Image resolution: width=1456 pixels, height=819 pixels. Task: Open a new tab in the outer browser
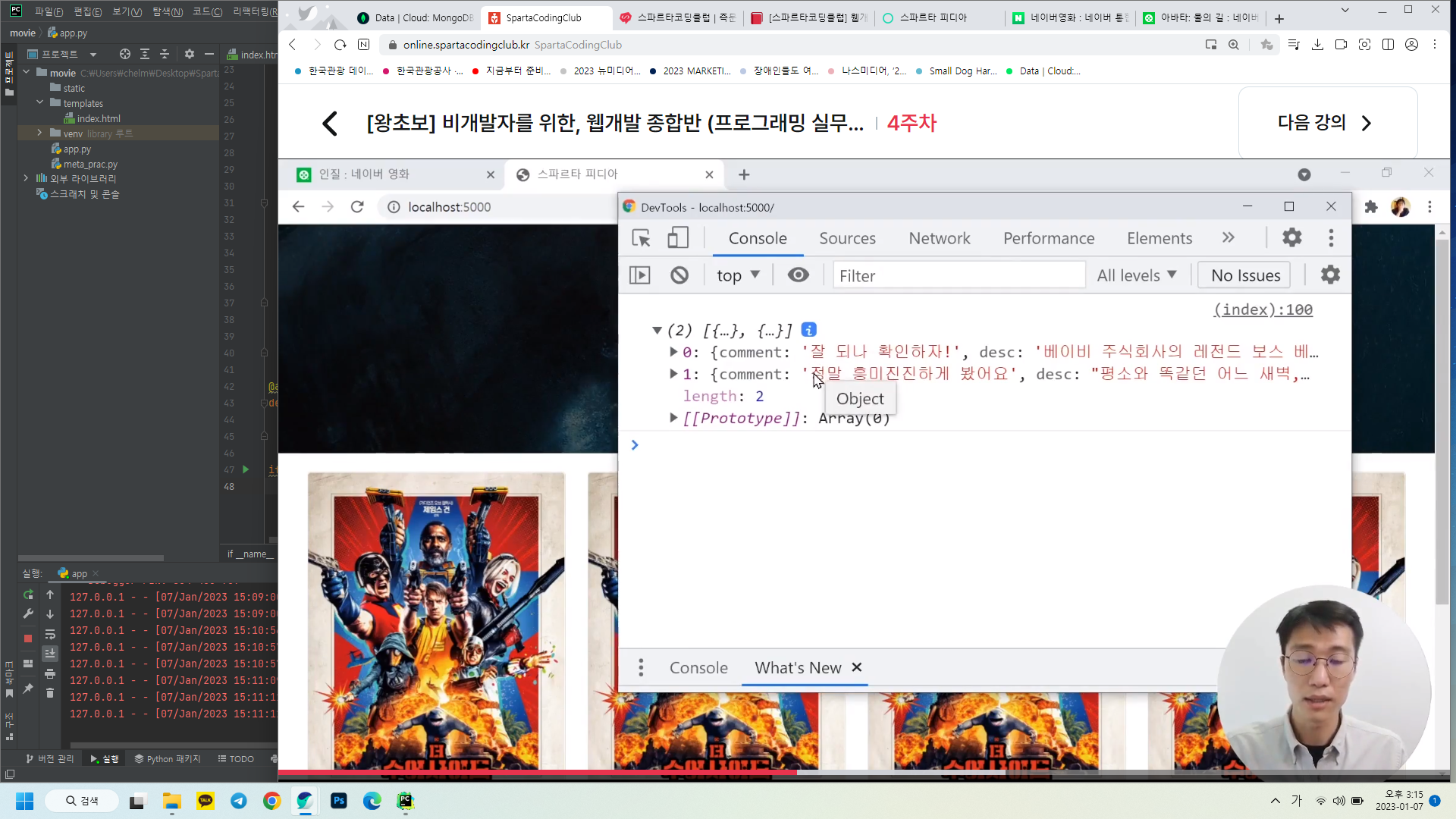click(x=1279, y=18)
